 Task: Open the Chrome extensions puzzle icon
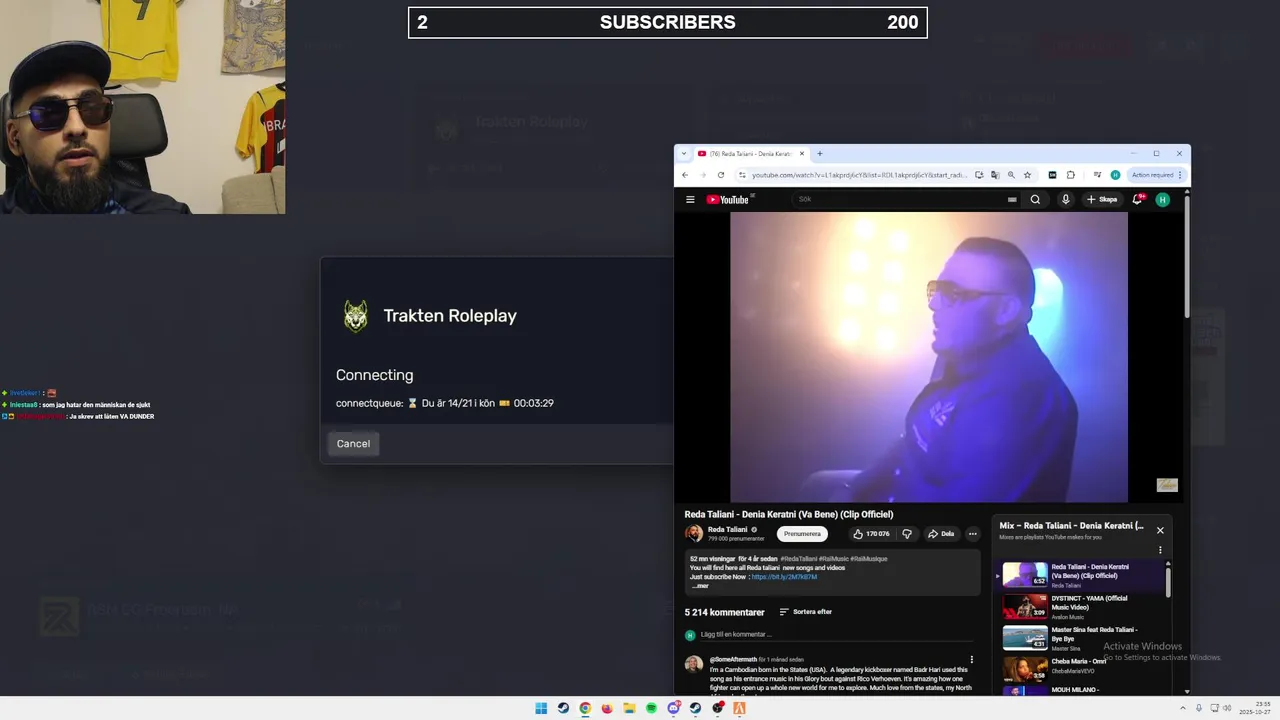tap(1070, 175)
